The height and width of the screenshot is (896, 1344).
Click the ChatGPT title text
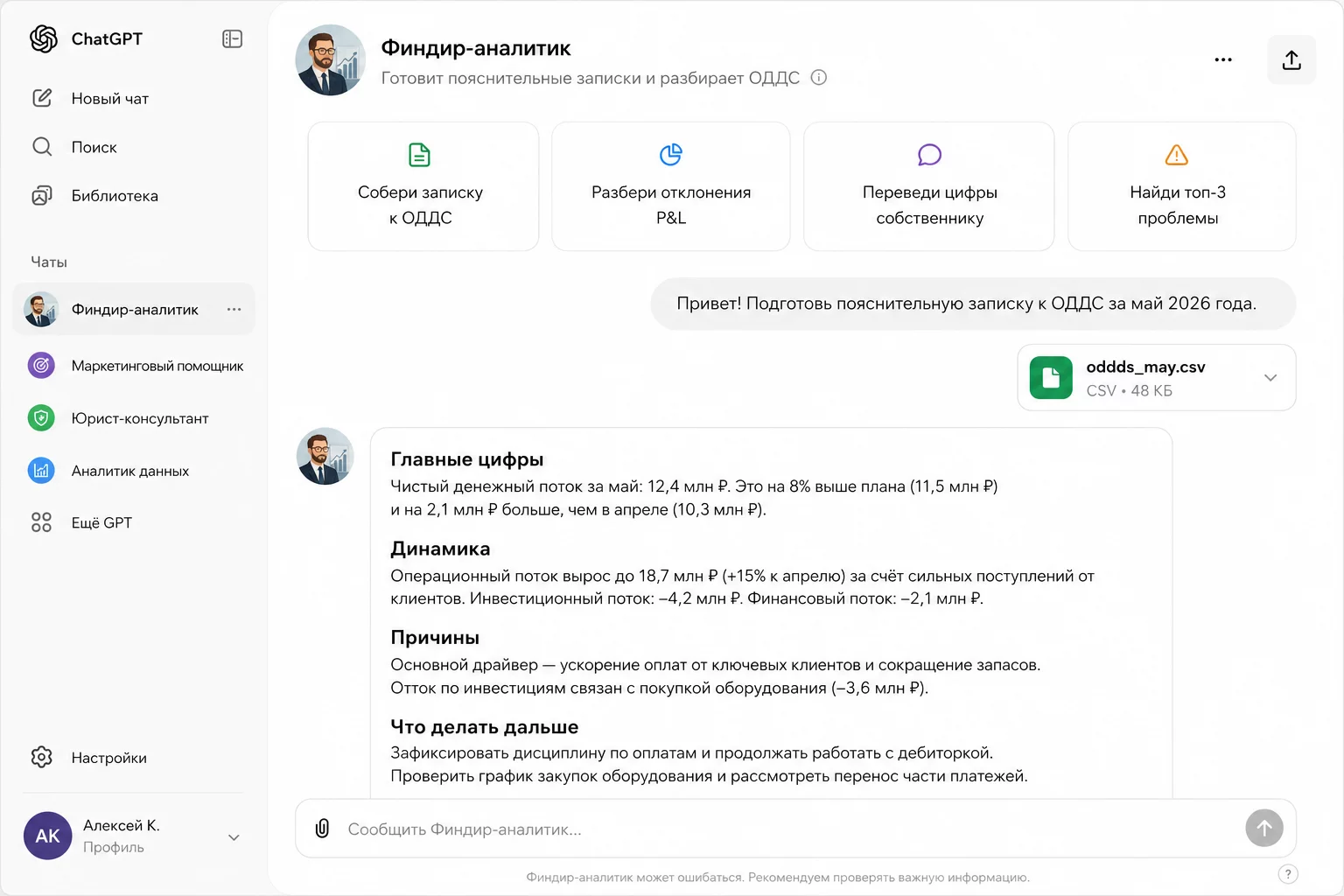(107, 38)
